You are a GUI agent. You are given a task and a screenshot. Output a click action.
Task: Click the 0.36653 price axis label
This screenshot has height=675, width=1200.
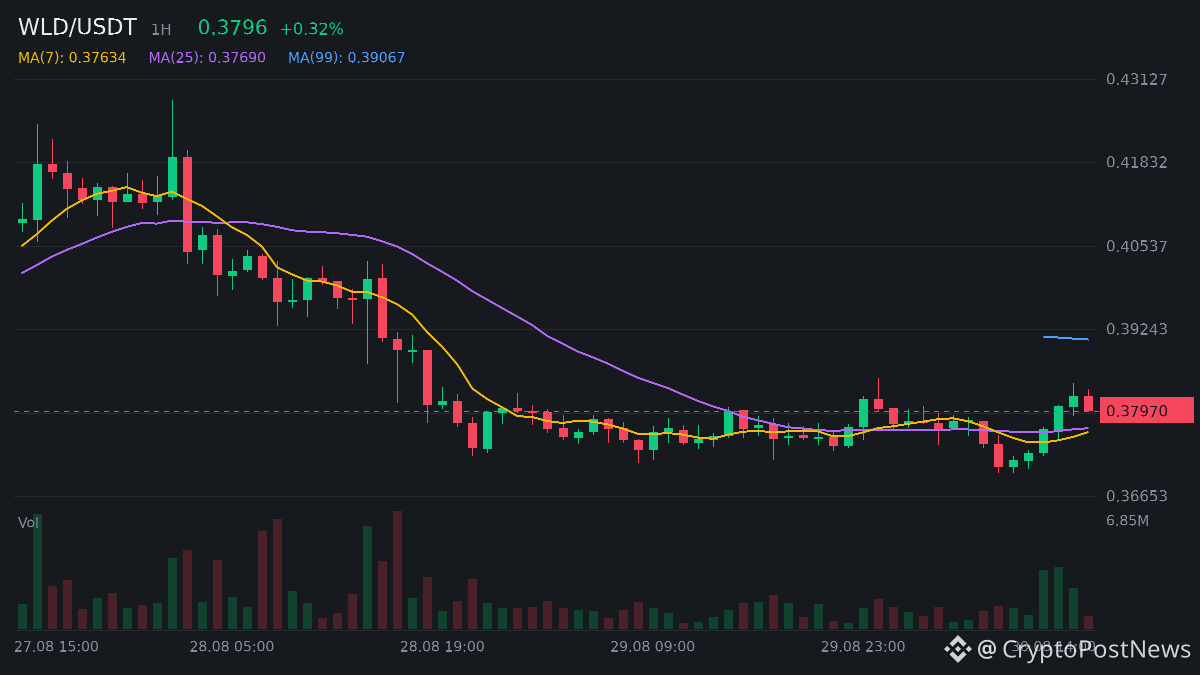(1137, 496)
